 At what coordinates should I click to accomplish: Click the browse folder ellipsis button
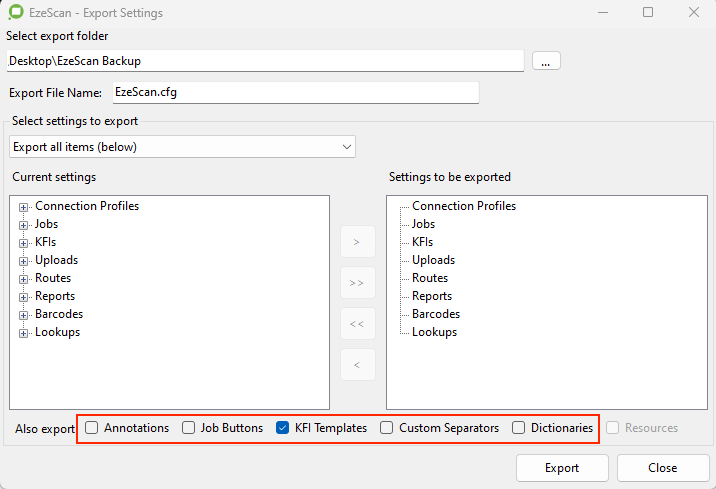tap(546, 61)
